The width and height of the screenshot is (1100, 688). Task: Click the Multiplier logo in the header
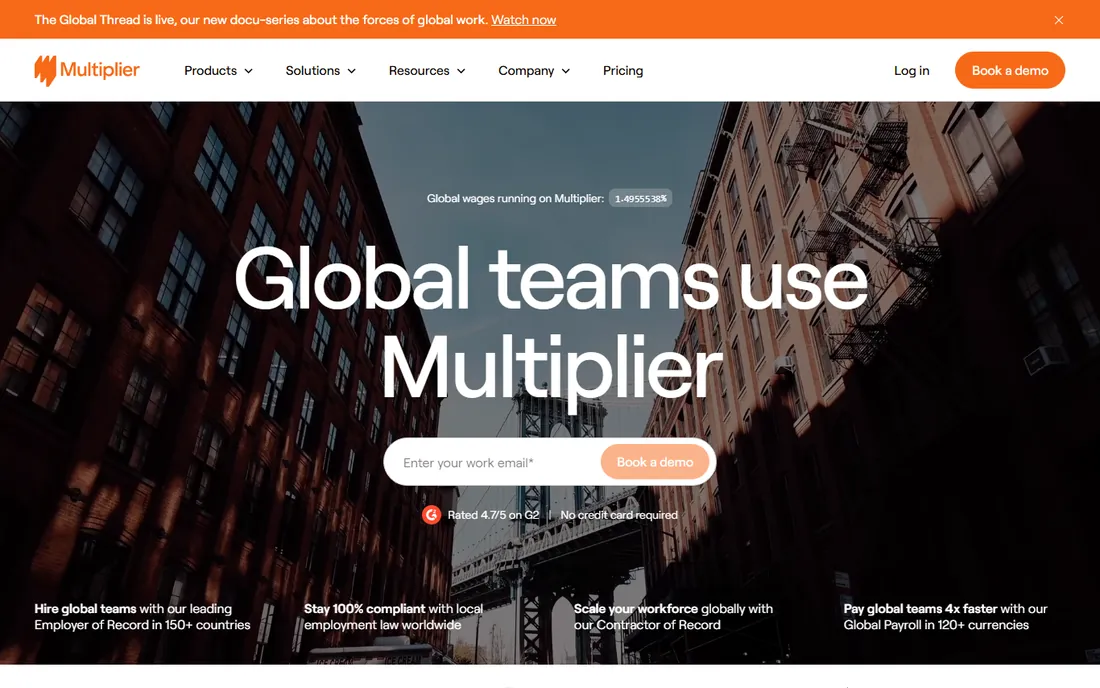[x=87, y=70]
